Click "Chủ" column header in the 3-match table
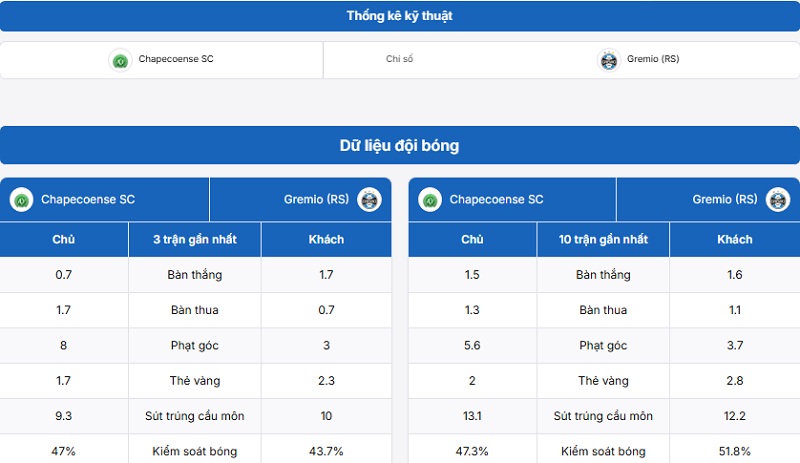This screenshot has width=800, height=463. 64,240
